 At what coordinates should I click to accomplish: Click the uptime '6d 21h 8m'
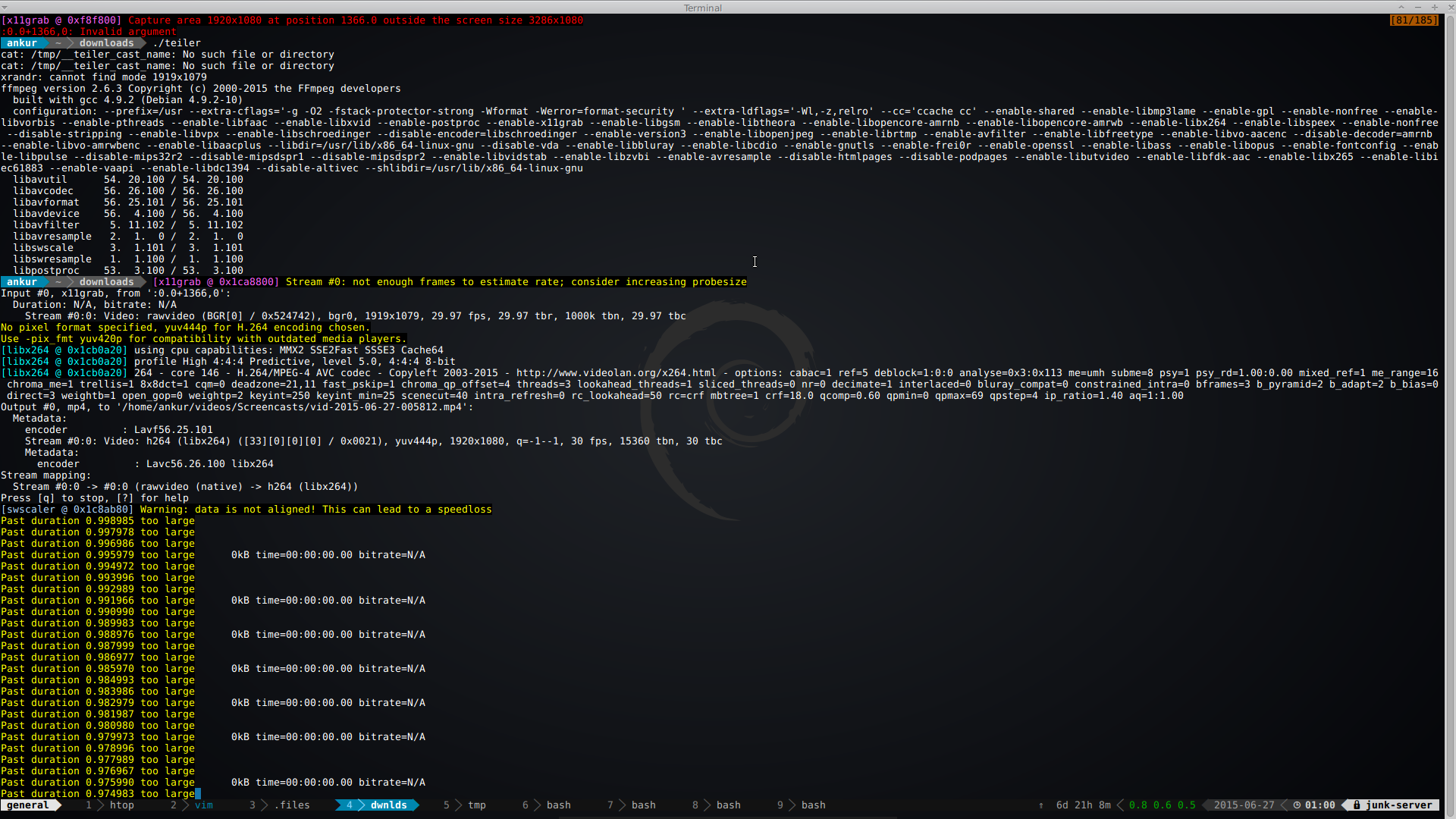click(1084, 805)
